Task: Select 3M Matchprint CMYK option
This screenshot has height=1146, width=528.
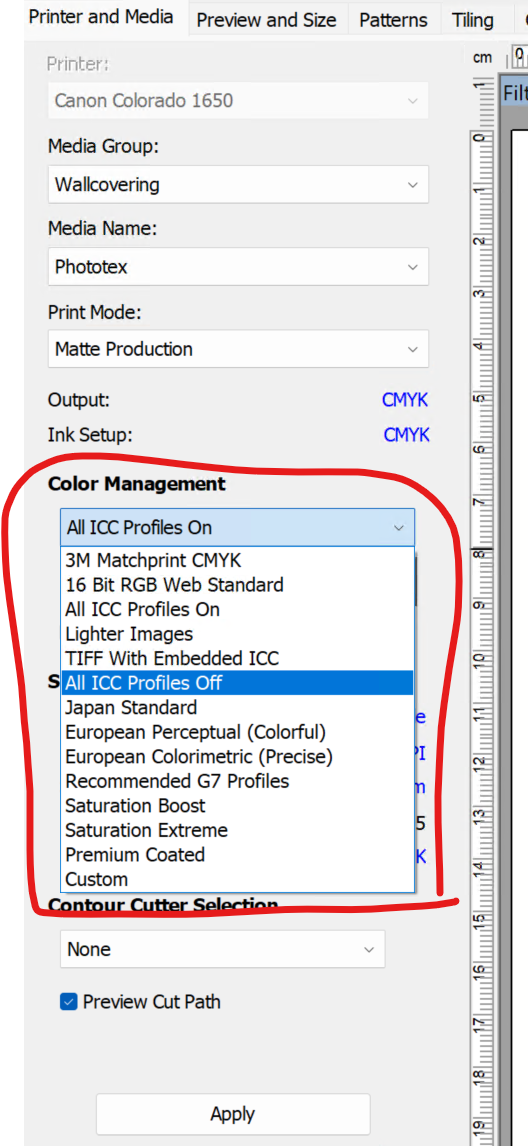Action: point(238,561)
